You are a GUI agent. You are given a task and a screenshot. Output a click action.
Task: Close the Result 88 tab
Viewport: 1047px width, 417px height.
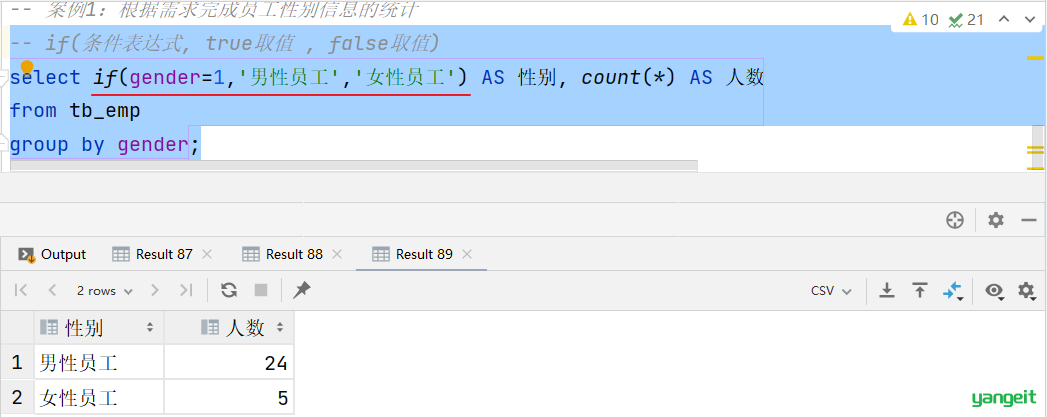[x=337, y=254]
